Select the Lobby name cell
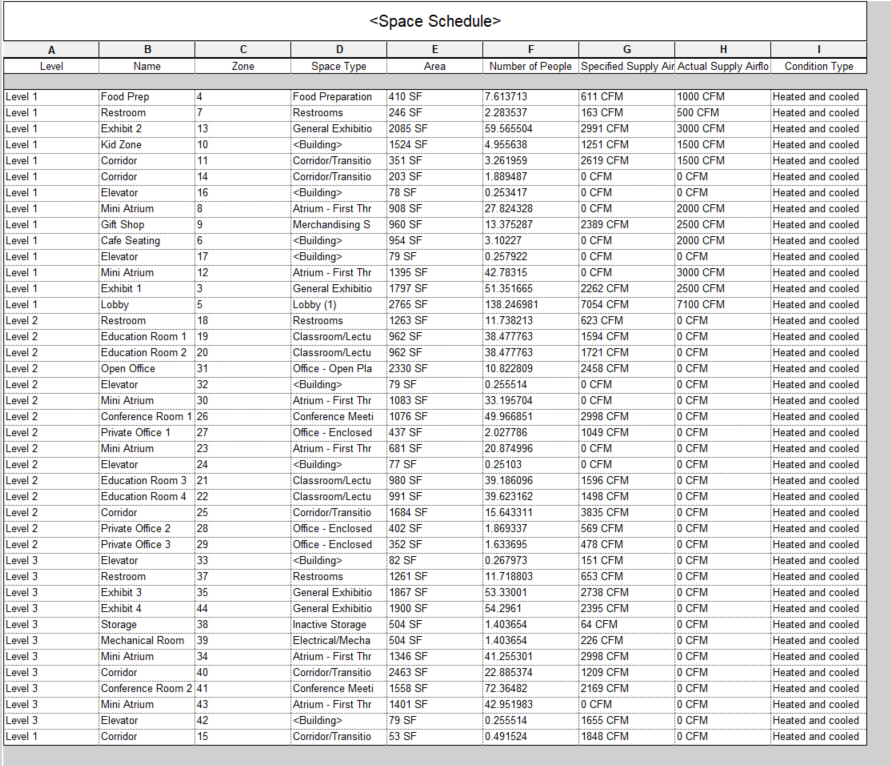Image resolution: width=891 pixels, height=766 pixels. 147,305
